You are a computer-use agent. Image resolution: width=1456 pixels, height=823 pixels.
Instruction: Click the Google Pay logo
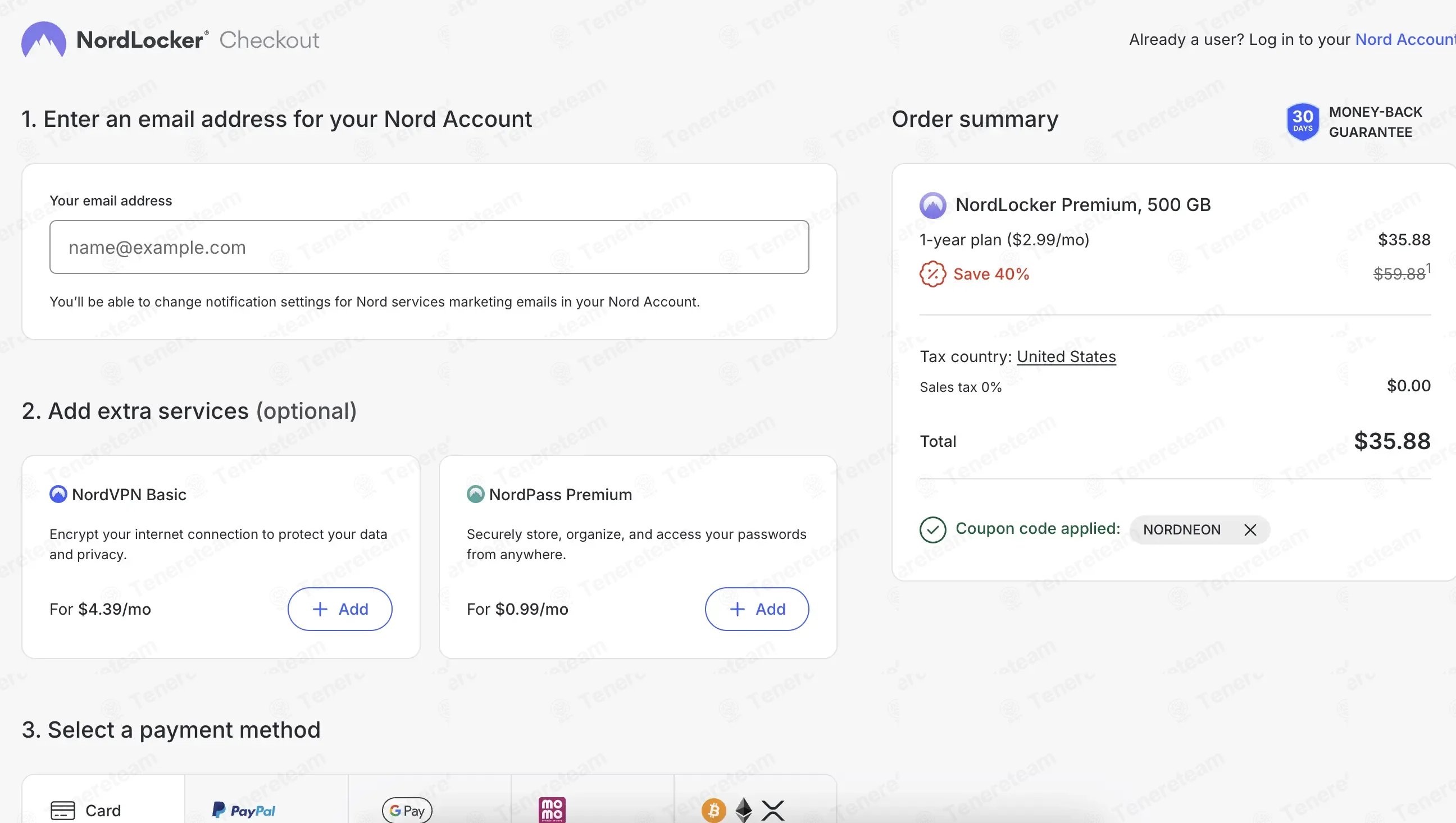(407, 811)
